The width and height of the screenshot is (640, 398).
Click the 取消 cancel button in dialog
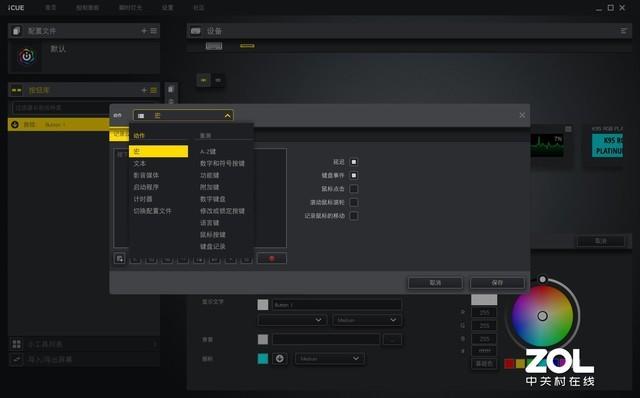click(435, 282)
